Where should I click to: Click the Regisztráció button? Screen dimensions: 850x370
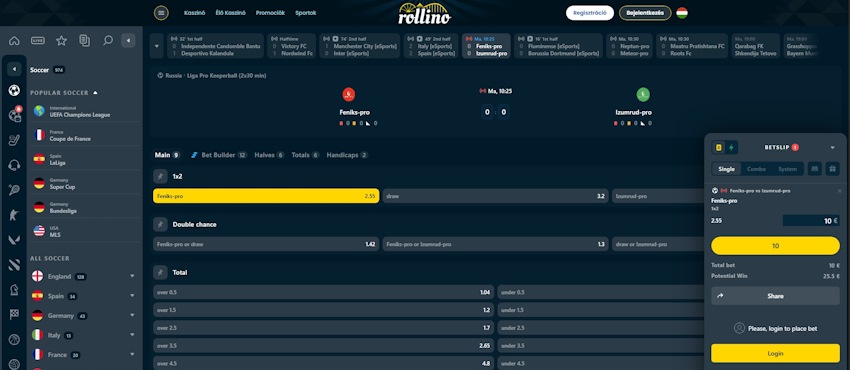[590, 13]
